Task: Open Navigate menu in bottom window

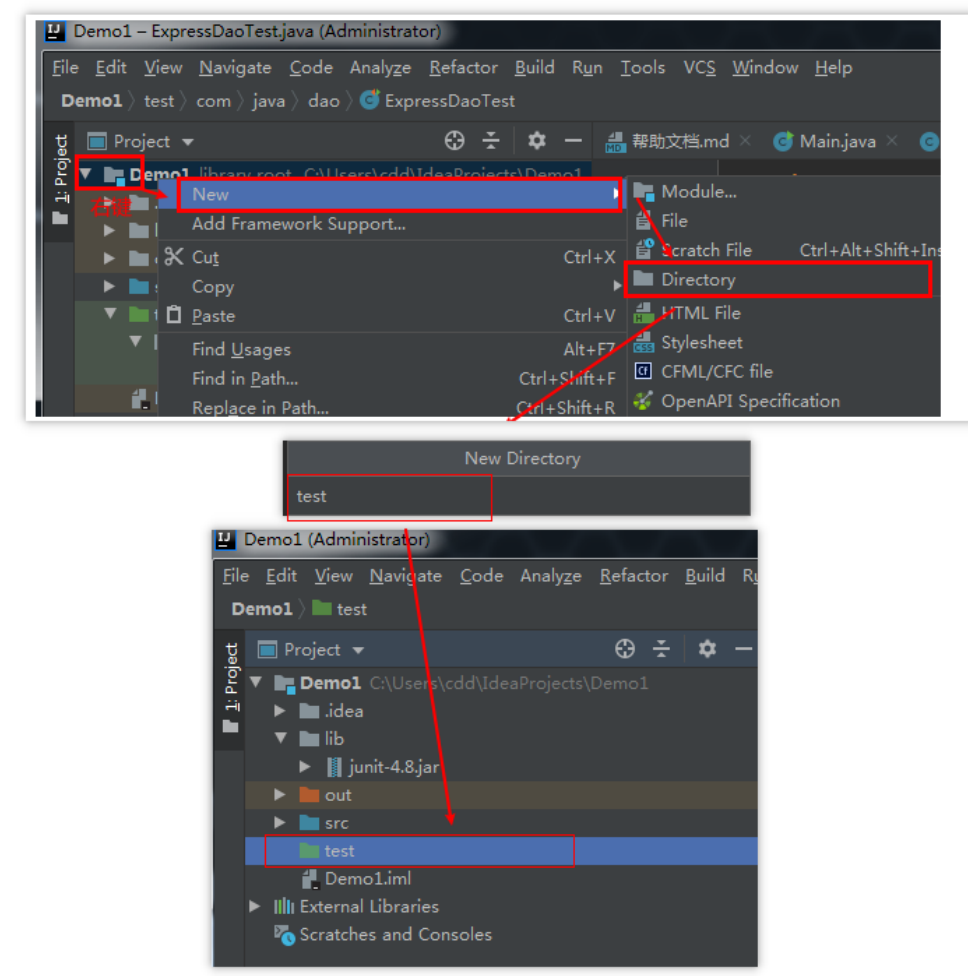Action: (405, 576)
